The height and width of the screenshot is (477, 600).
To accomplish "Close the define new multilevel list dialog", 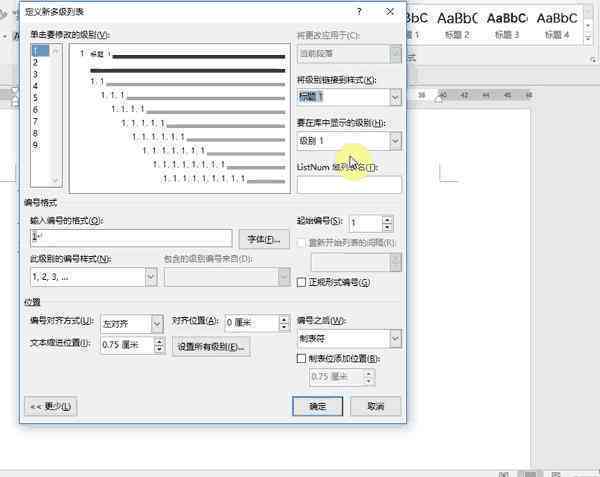I will 390,12.
